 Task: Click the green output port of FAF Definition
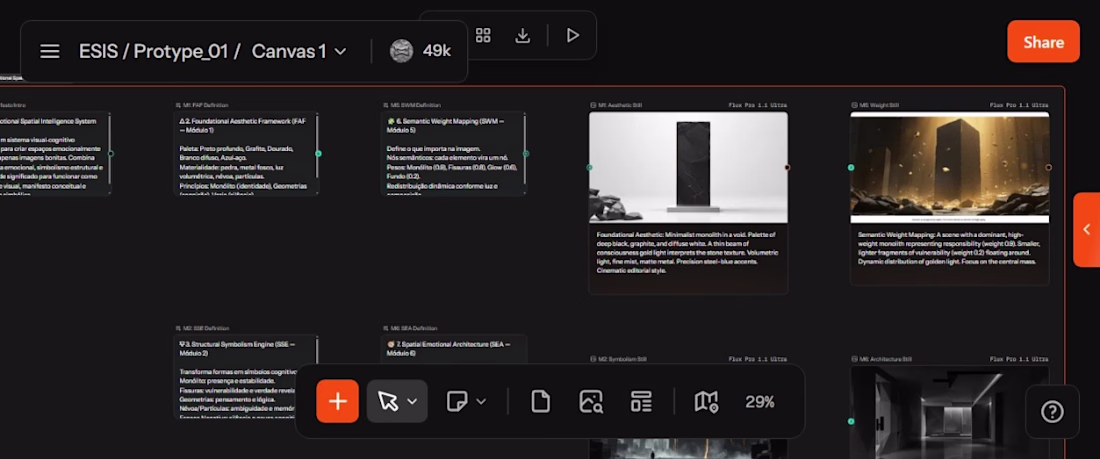(x=318, y=154)
